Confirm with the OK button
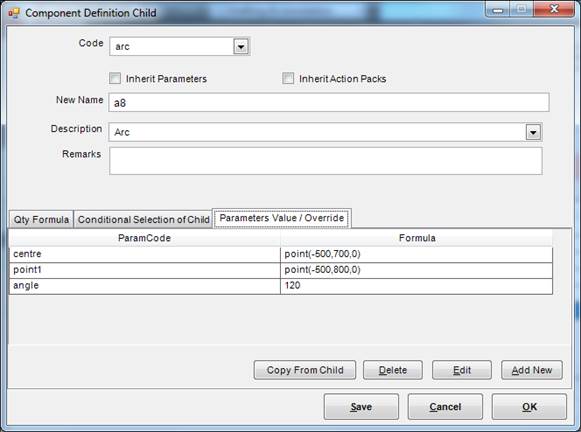Screen dimensions: 581x432 pyautogui.click(x=529, y=407)
